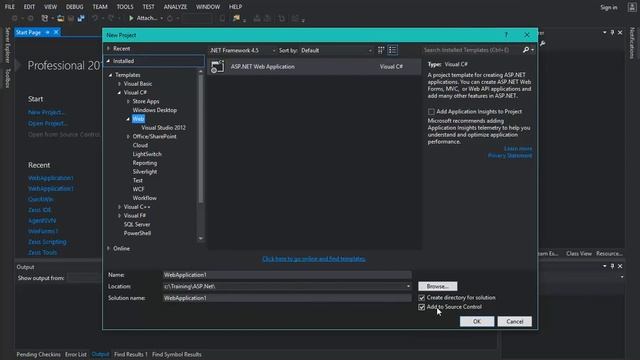Image resolution: width=640 pixels, height=360 pixels.
Task: Expand the Online section
Action: tap(109, 248)
